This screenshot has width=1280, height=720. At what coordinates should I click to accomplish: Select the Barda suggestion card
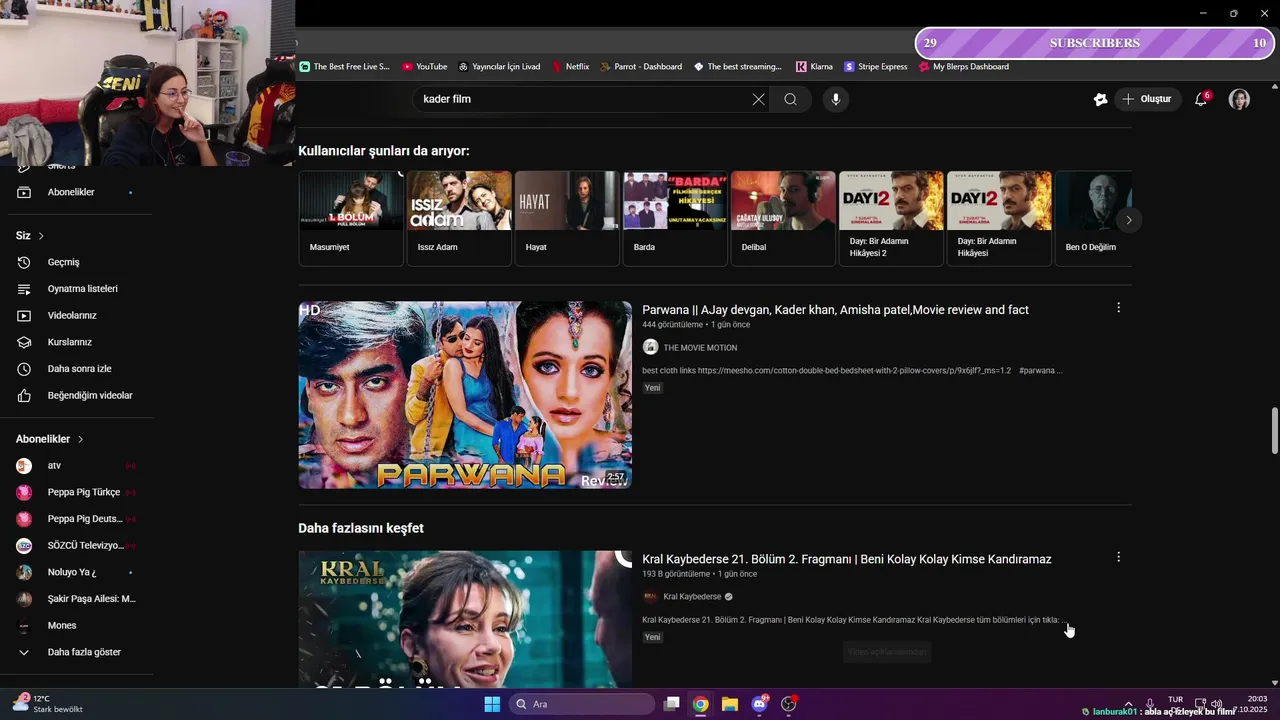[675, 218]
